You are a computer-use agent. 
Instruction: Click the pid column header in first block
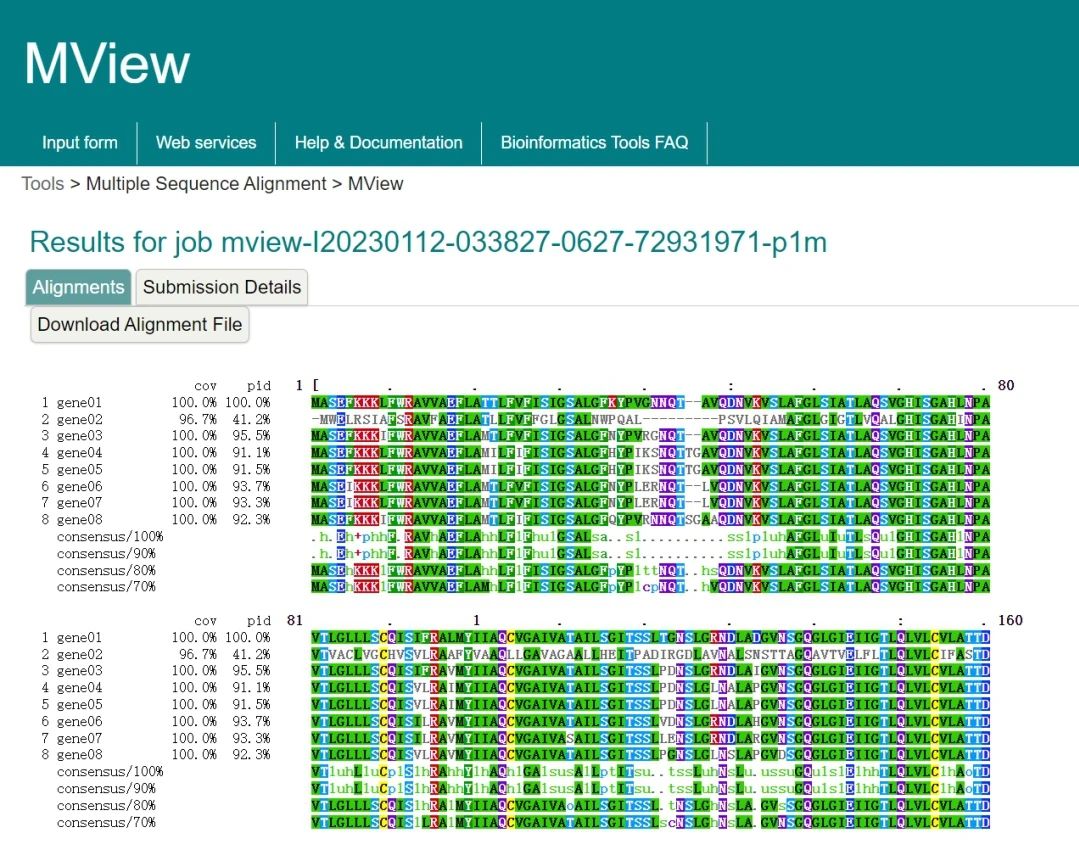click(259, 386)
